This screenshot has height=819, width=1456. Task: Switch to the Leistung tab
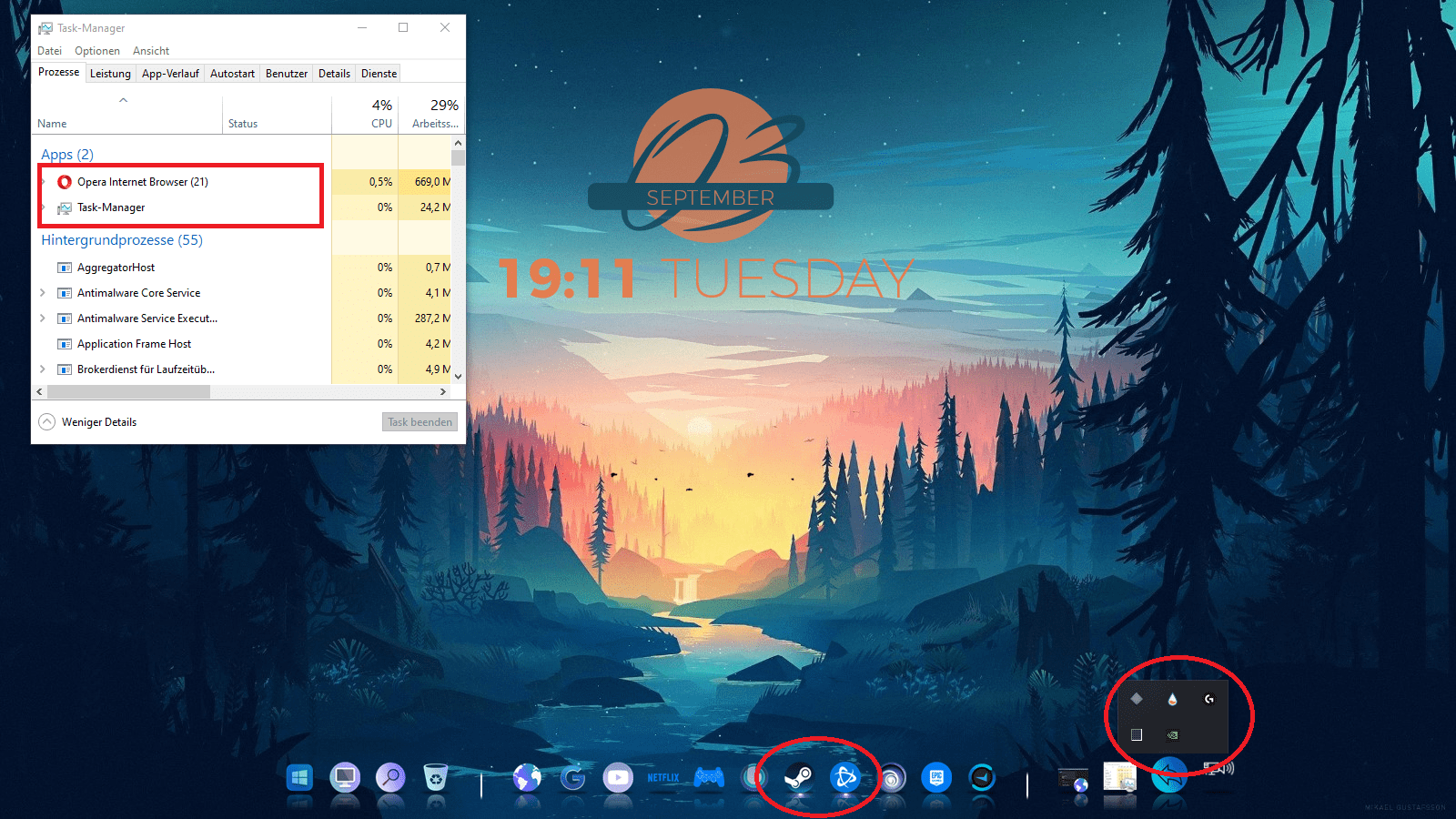[x=110, y=74]
